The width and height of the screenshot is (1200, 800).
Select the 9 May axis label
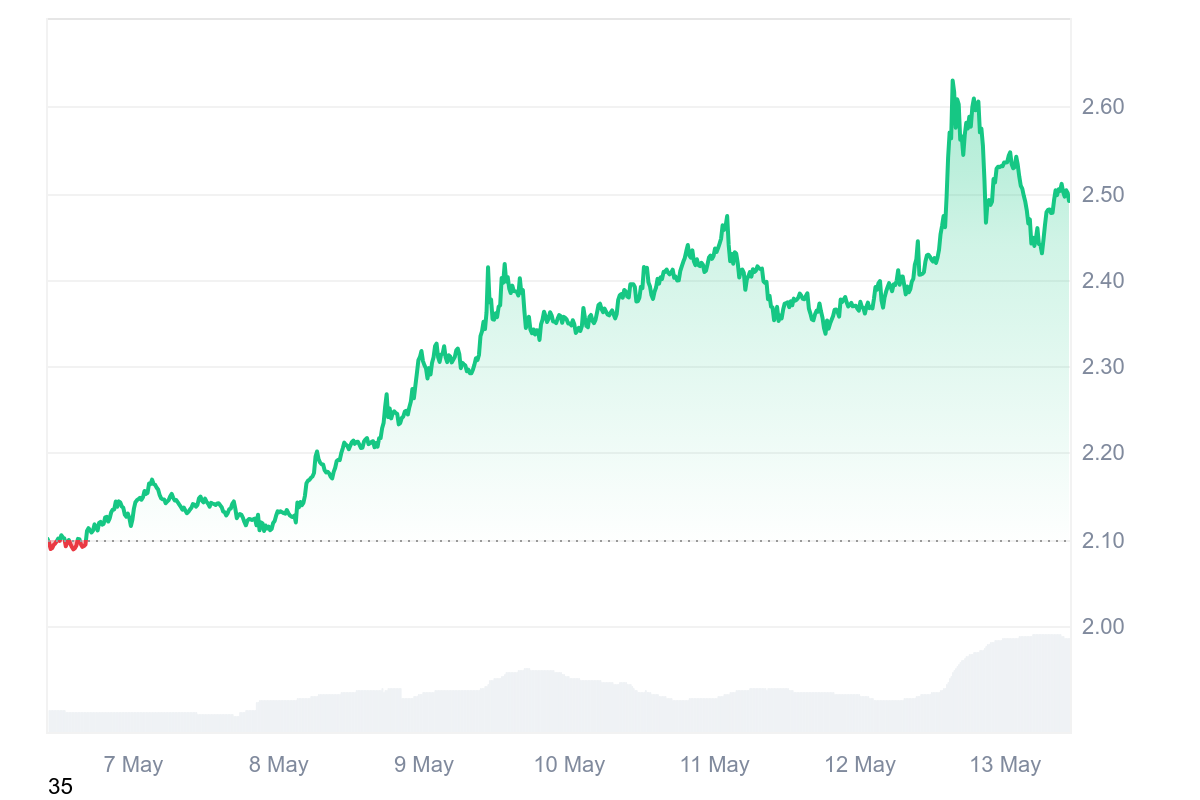424,765
